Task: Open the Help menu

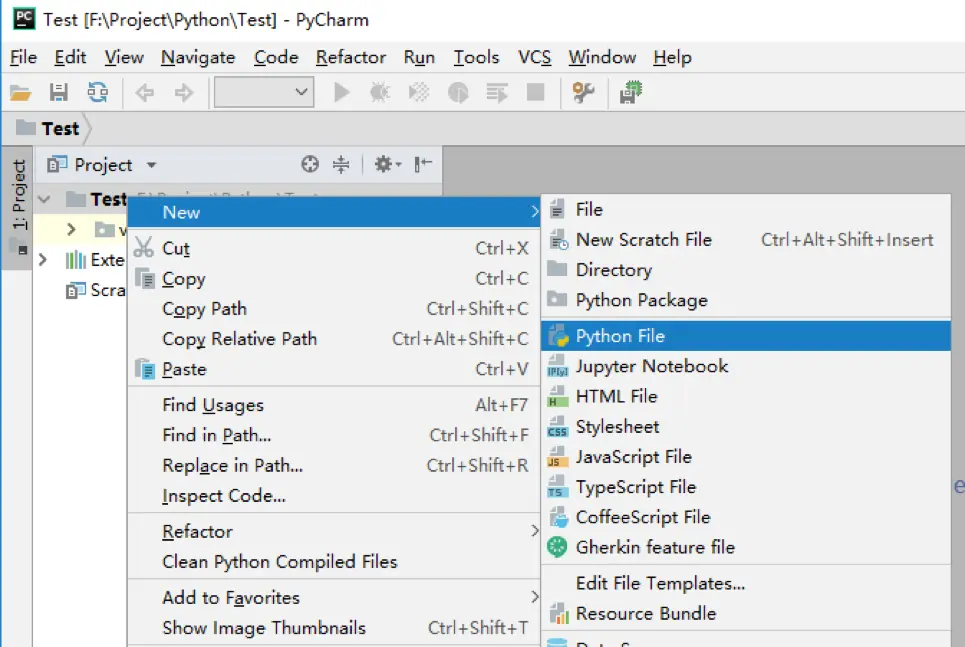Action: [672, 57]
